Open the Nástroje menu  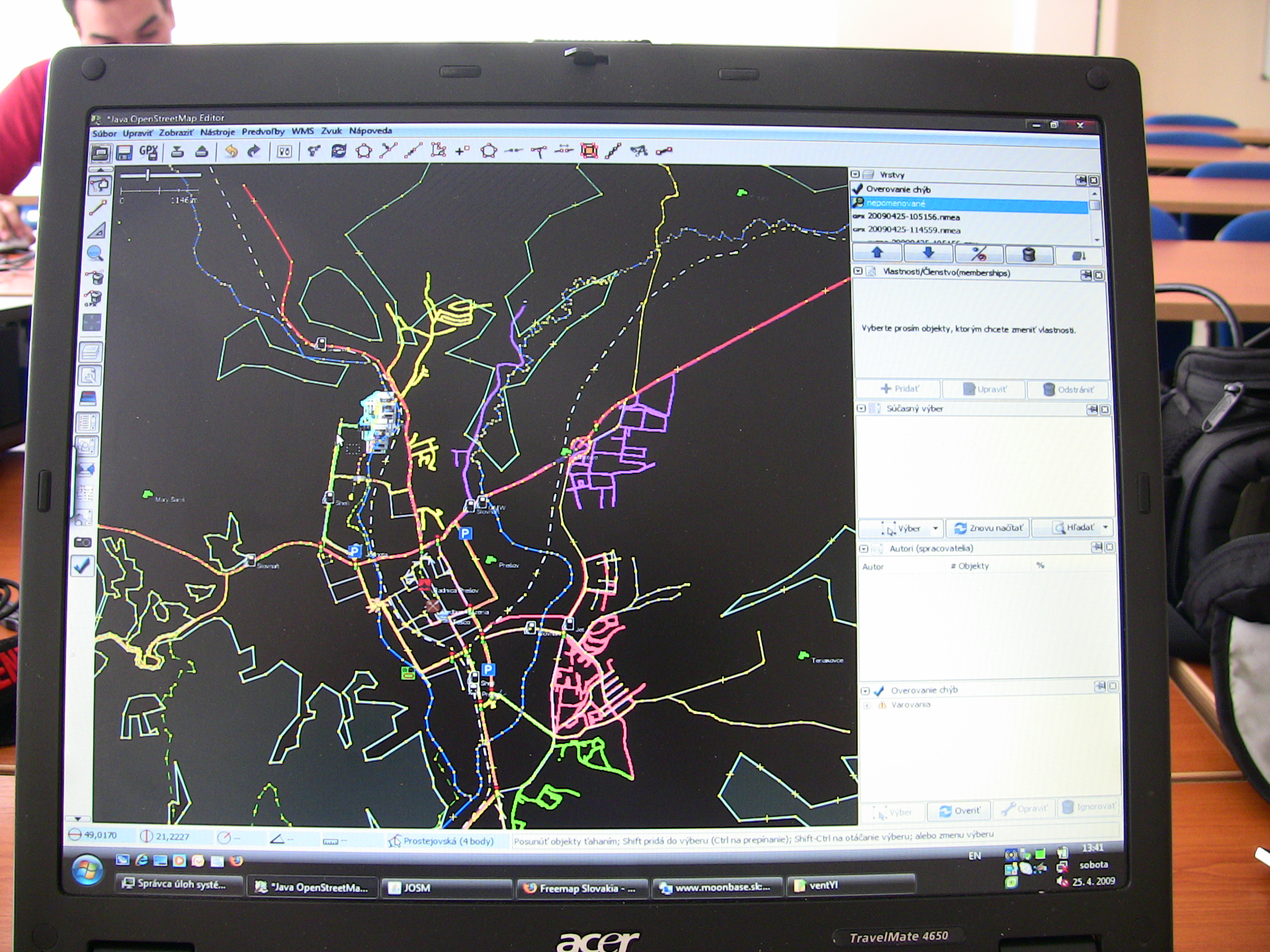217,132
